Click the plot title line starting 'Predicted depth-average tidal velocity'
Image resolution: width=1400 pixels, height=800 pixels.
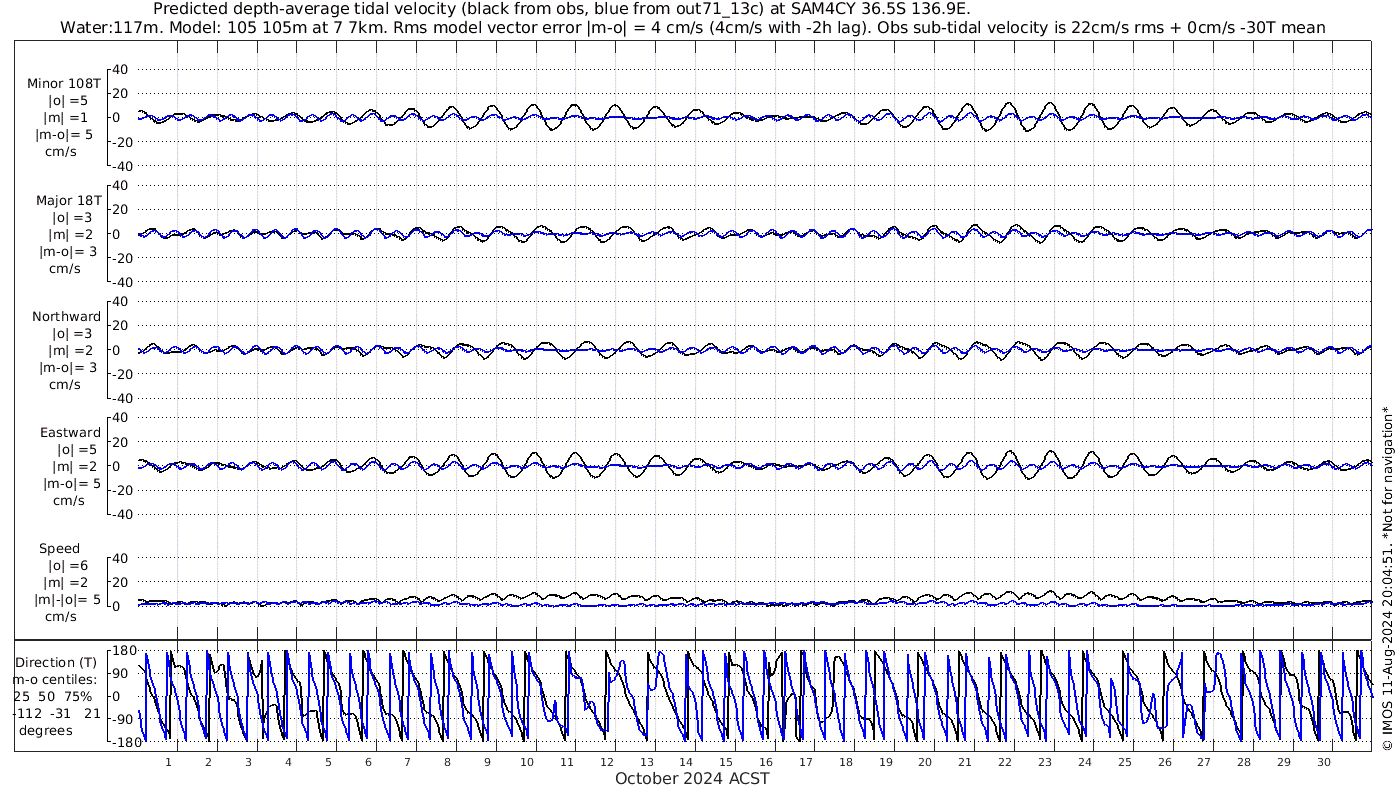(561, 9)
